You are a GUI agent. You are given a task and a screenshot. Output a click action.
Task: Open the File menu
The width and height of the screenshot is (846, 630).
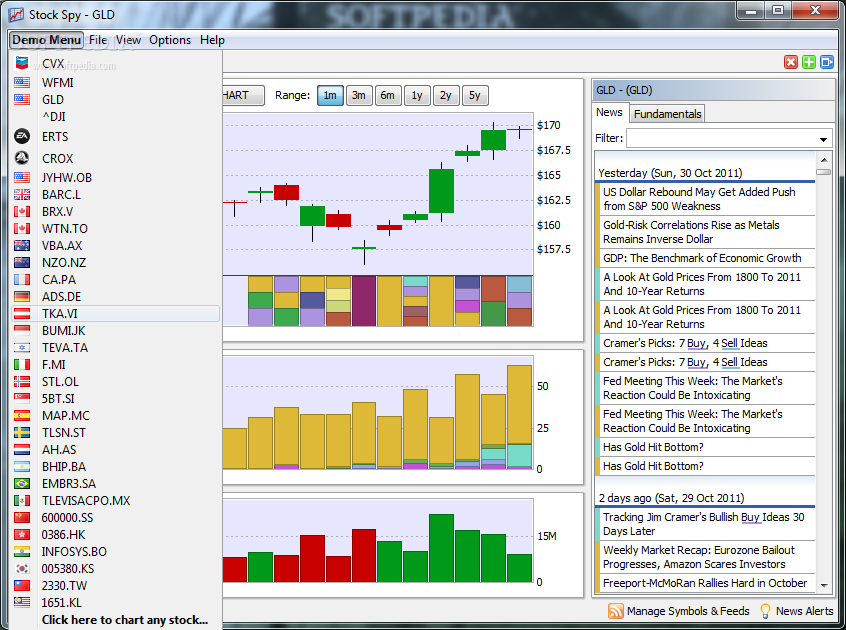pyautogui.click(x=98, y=40)
